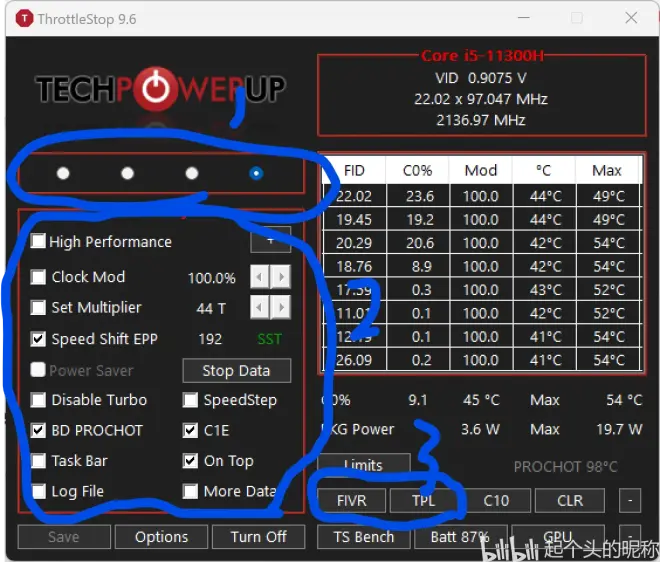Open the TPL power limits window
The height and width of the screenshot is (562, 660).
(423, 501)
